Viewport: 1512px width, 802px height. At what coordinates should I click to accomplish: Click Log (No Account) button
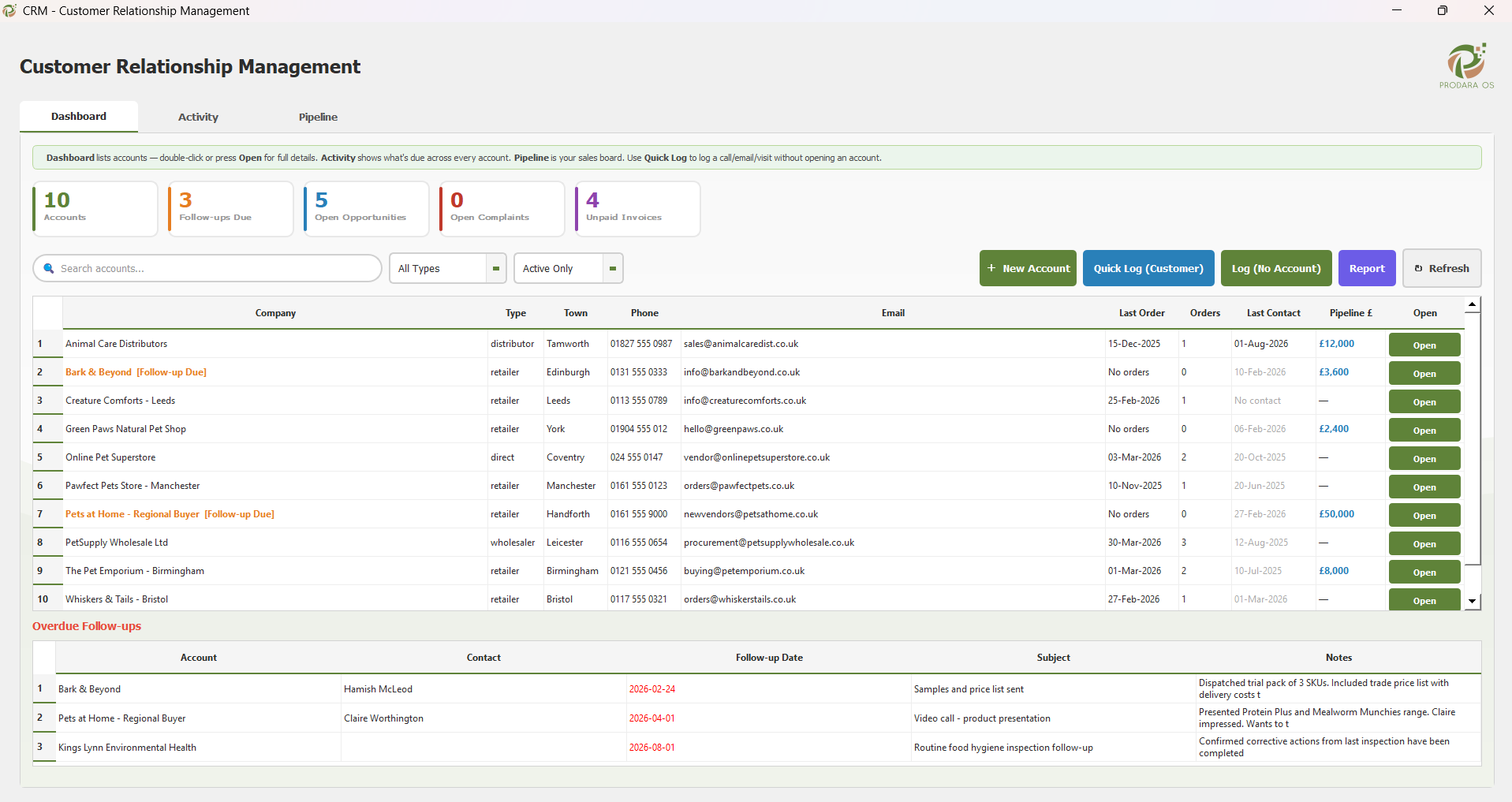pyautogui.click(x=1276, y=268)
